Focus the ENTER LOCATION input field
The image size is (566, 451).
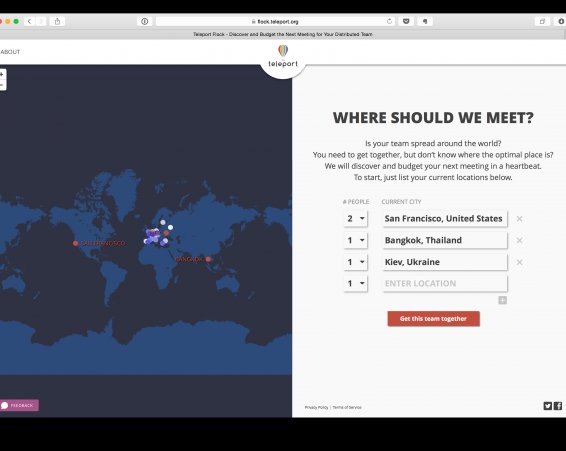(445, 283)
